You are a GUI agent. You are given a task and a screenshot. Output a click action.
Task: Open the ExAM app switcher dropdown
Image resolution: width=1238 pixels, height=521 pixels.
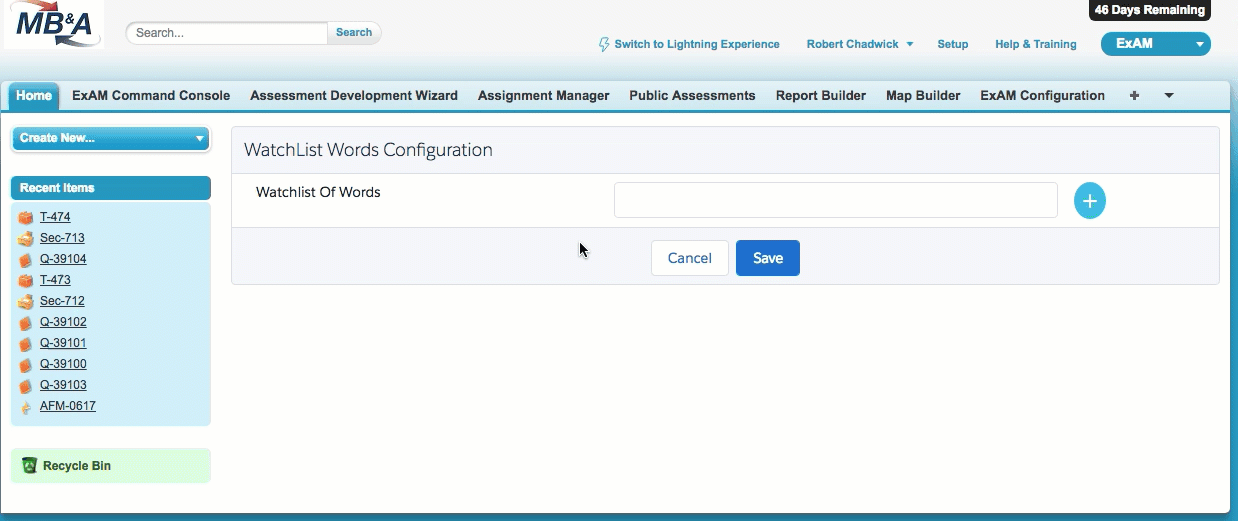click(1155, 44)
